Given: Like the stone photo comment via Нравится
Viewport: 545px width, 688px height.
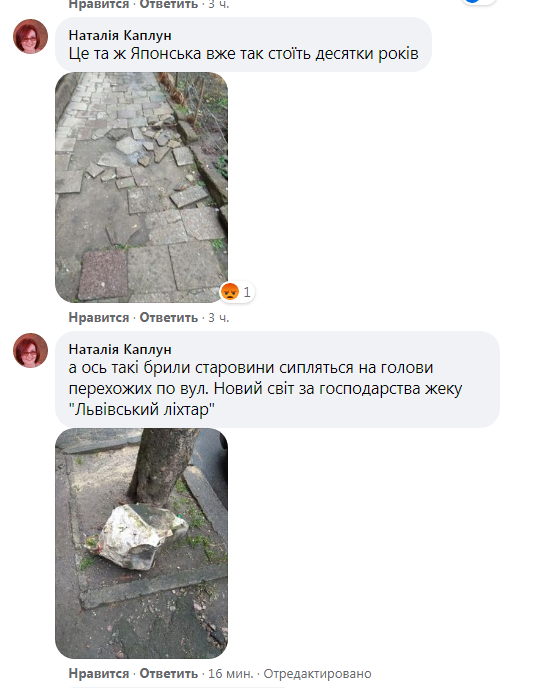Looking at the screenshot, I should [x=99, y=674].
